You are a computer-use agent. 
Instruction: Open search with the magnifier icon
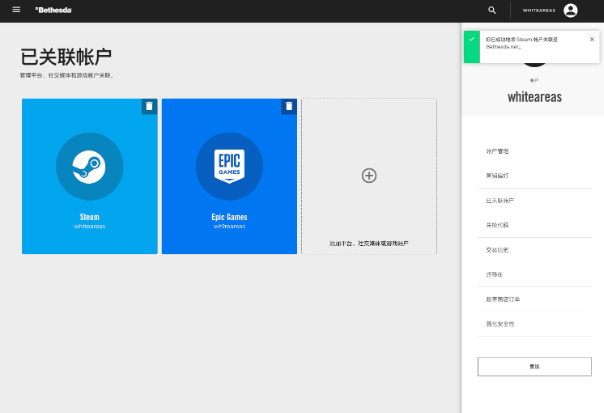[492, 10]
